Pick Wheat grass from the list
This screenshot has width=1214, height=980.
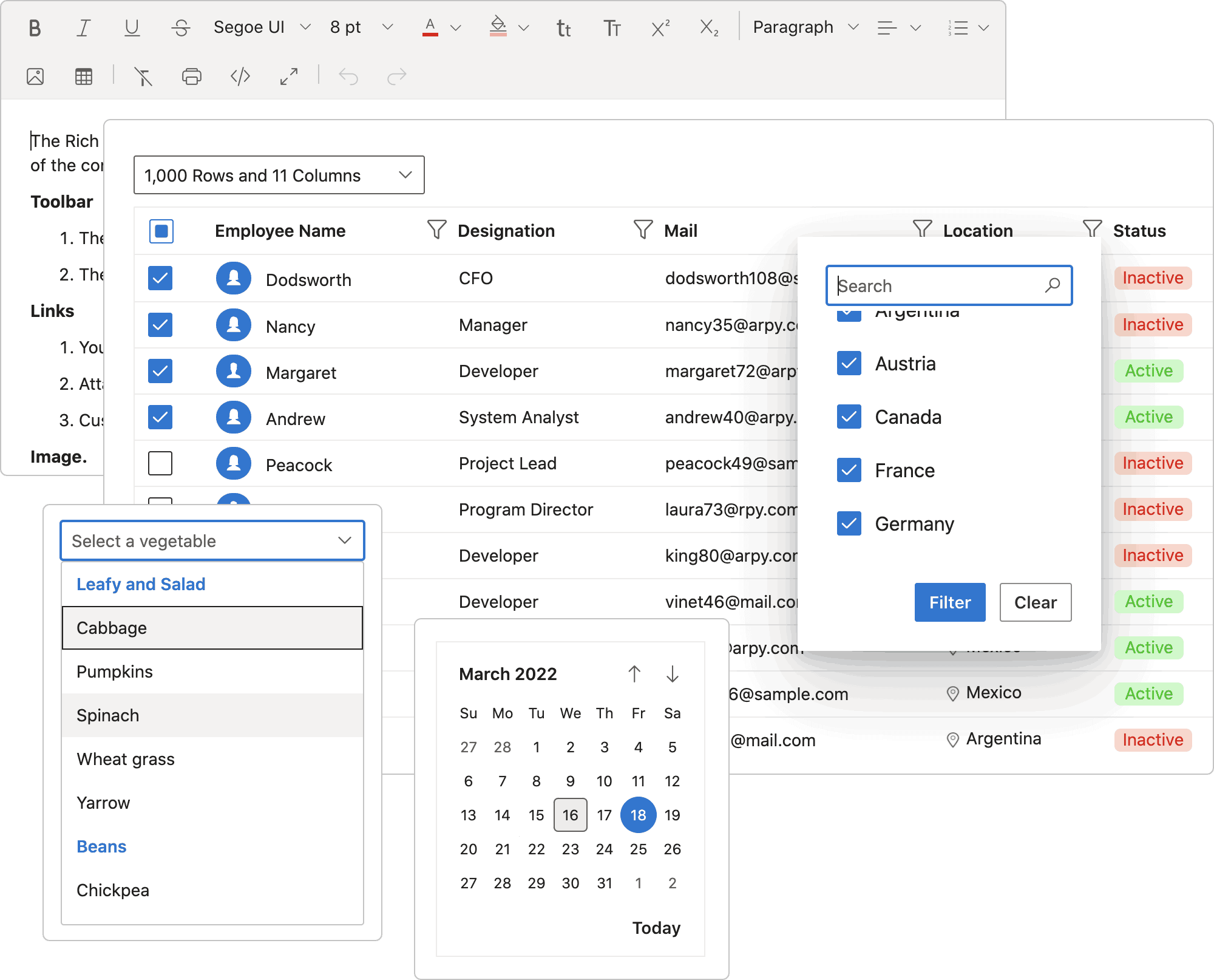pos(126,759)
